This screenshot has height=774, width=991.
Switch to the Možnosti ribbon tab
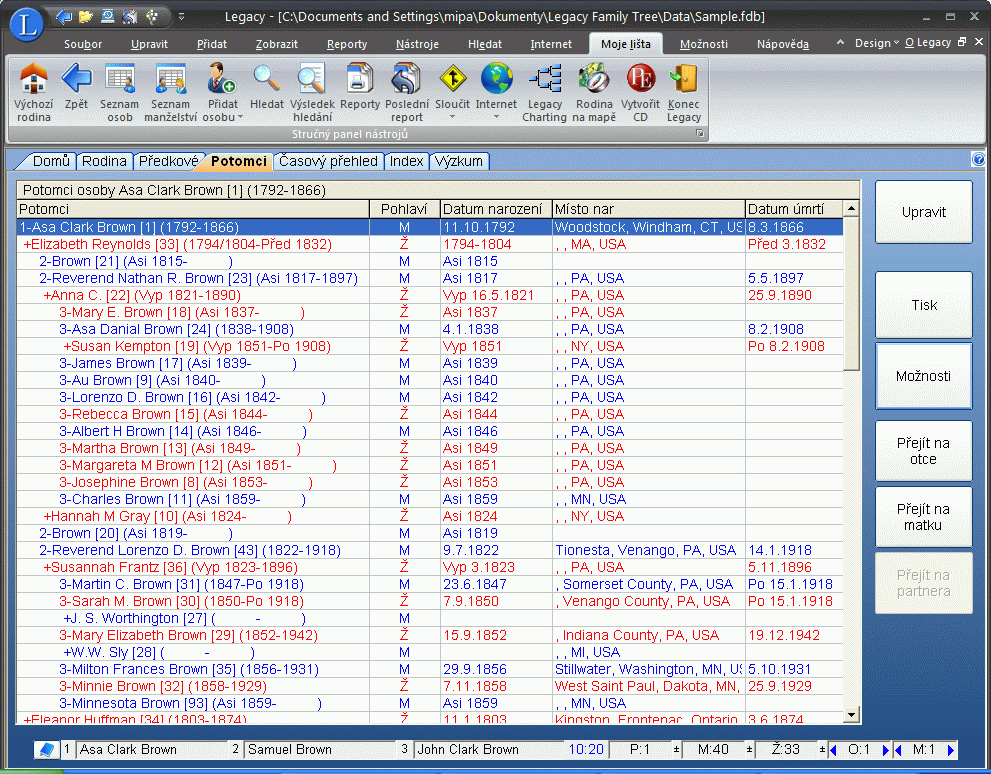703,44
